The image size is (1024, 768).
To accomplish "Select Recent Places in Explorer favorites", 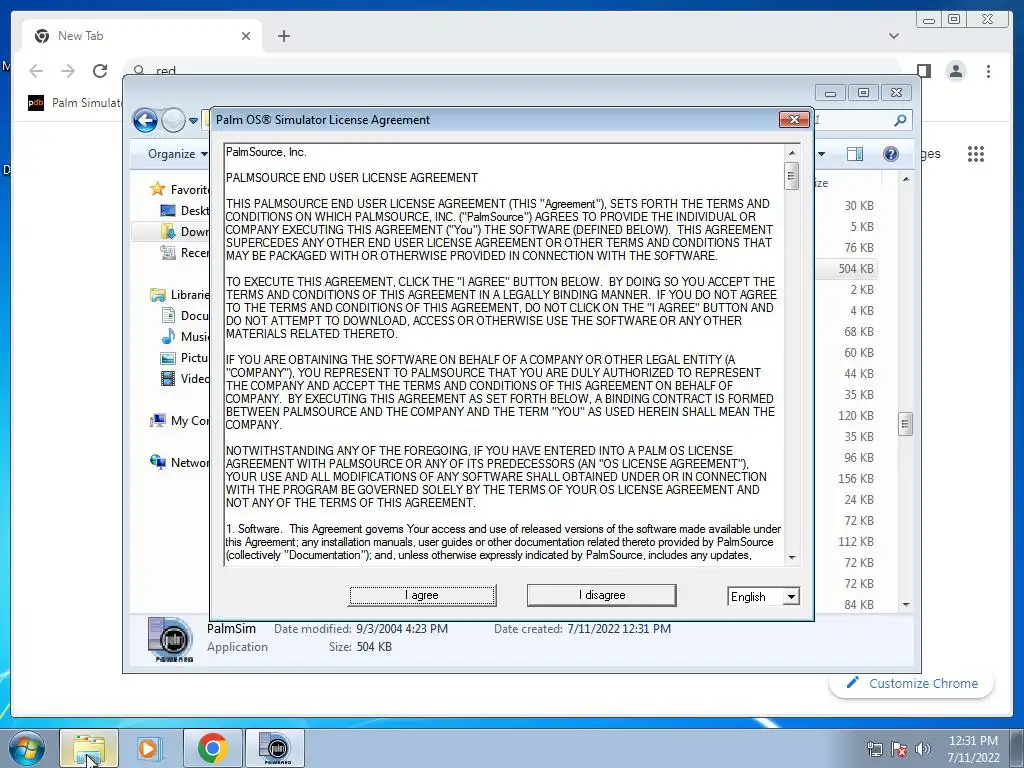I will pos(185,252).
